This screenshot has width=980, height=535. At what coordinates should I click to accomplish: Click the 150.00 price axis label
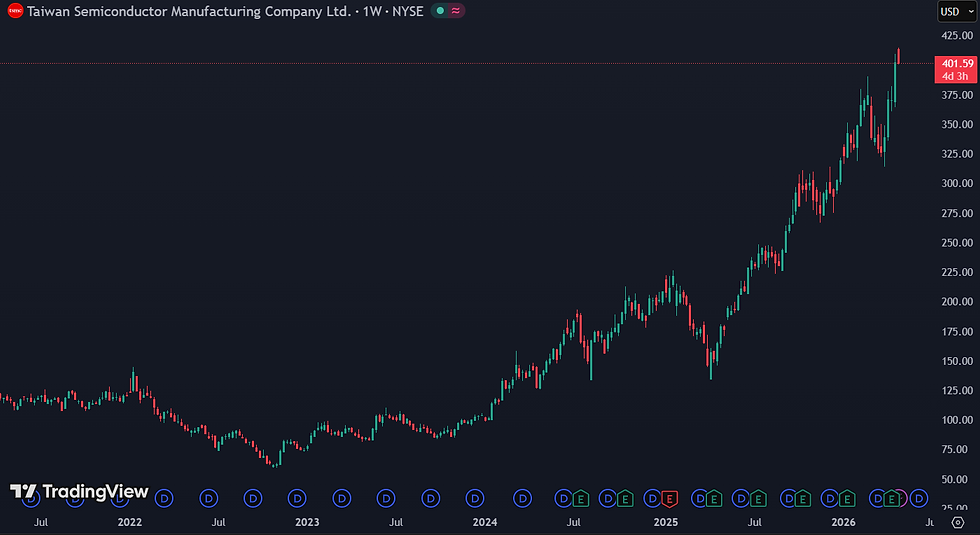pyautogui.click(x=957, y=361)
